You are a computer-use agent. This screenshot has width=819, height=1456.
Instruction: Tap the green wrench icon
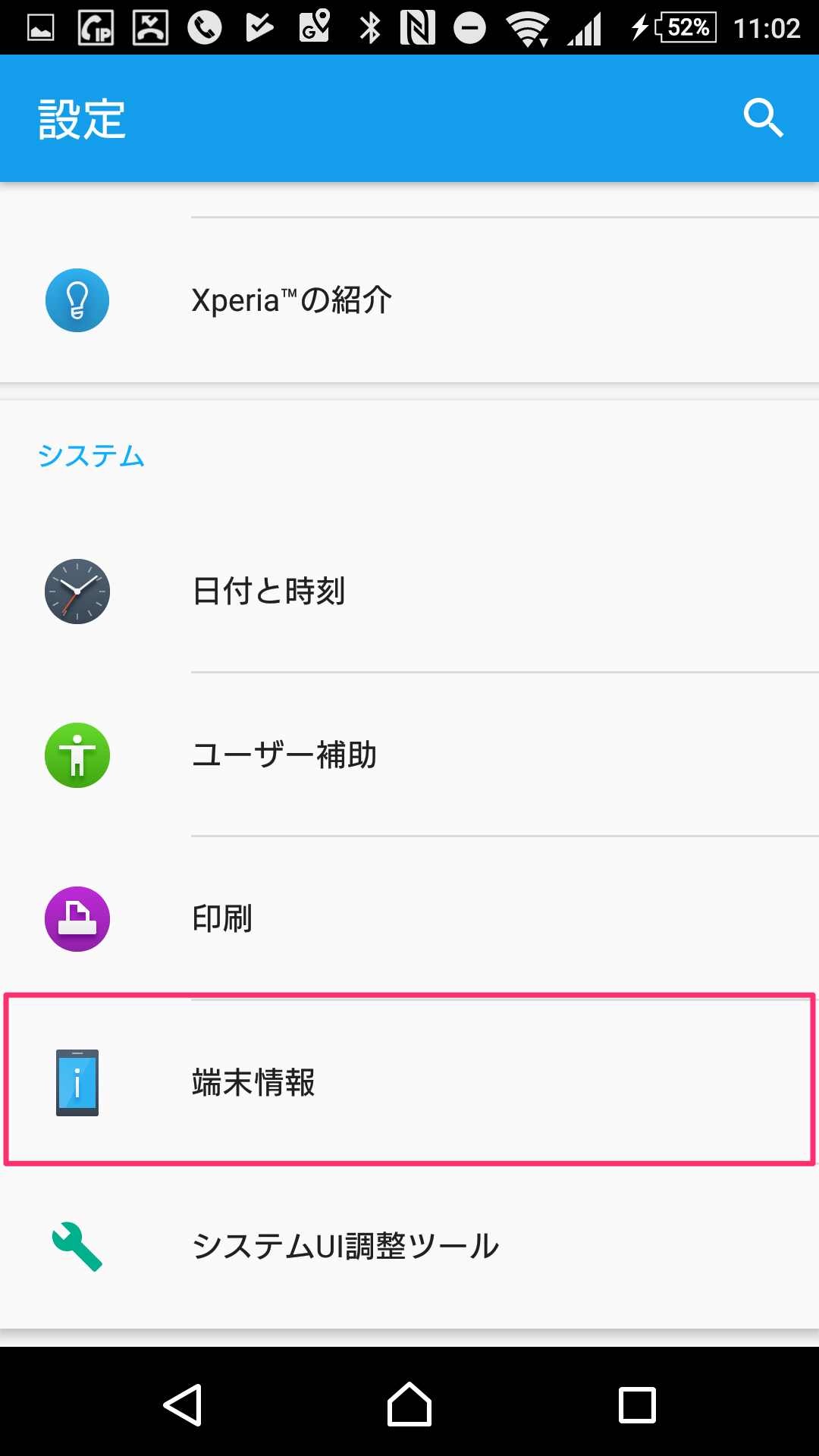click(x=77, y=1246)
